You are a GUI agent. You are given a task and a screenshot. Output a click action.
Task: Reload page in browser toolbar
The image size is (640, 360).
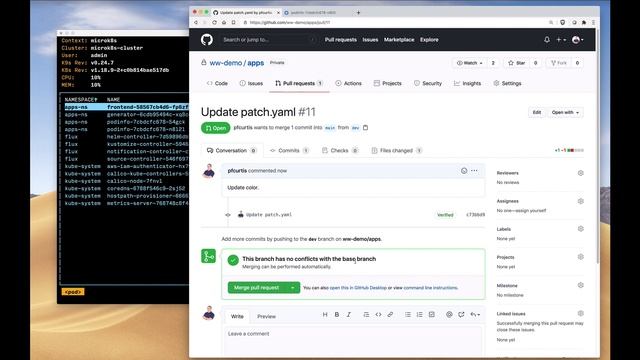[x=214, y=22]
